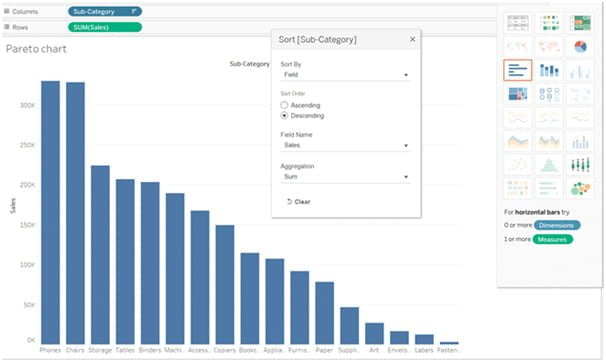Select the highlighted horizontal bars chart type

pyautogui.click(x=518, y=70)
